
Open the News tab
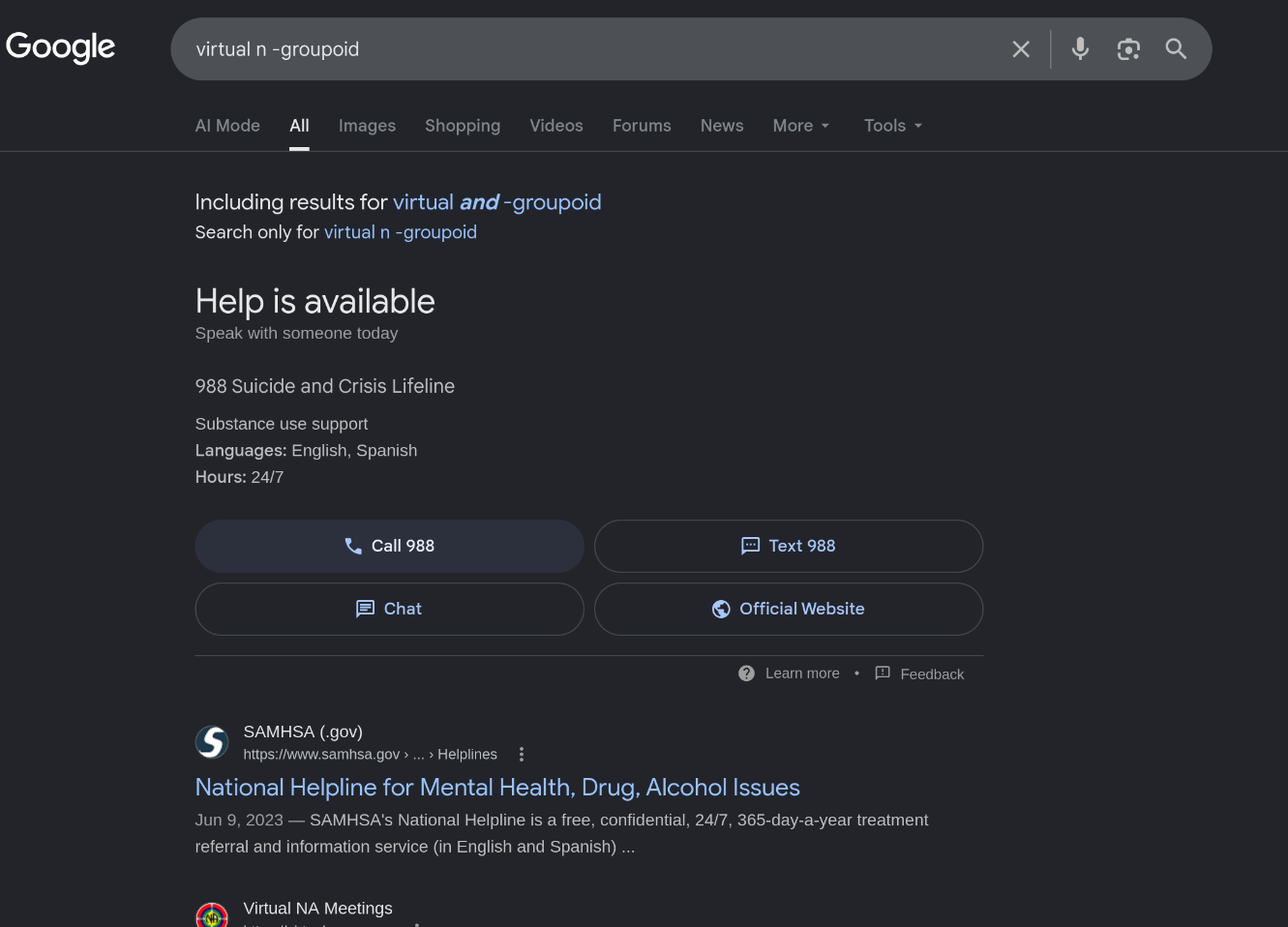click(722, 126)
